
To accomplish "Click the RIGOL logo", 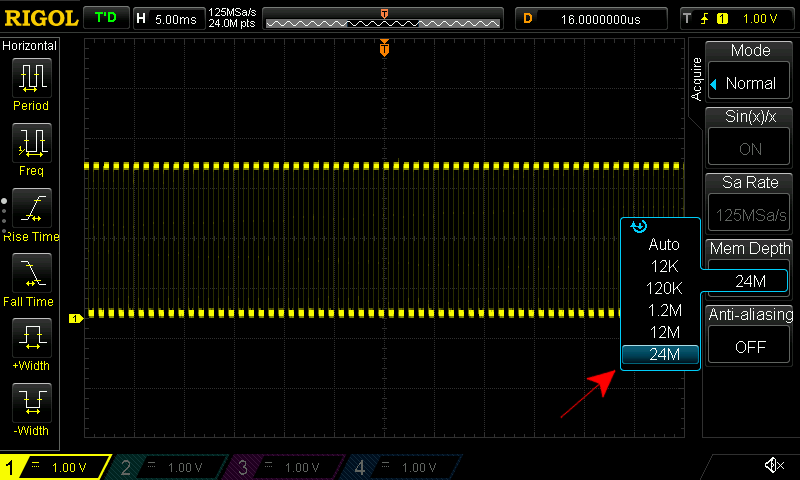I will [x=41, y=18].
